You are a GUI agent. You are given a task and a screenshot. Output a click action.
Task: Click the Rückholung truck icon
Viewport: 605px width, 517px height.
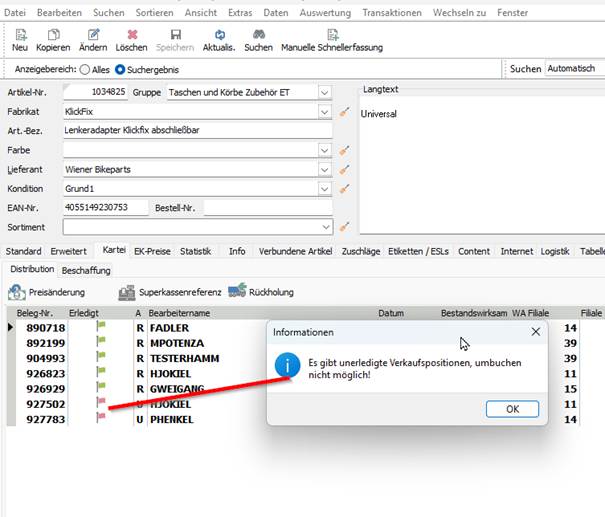pyautogui.click(x=237, y=291)
